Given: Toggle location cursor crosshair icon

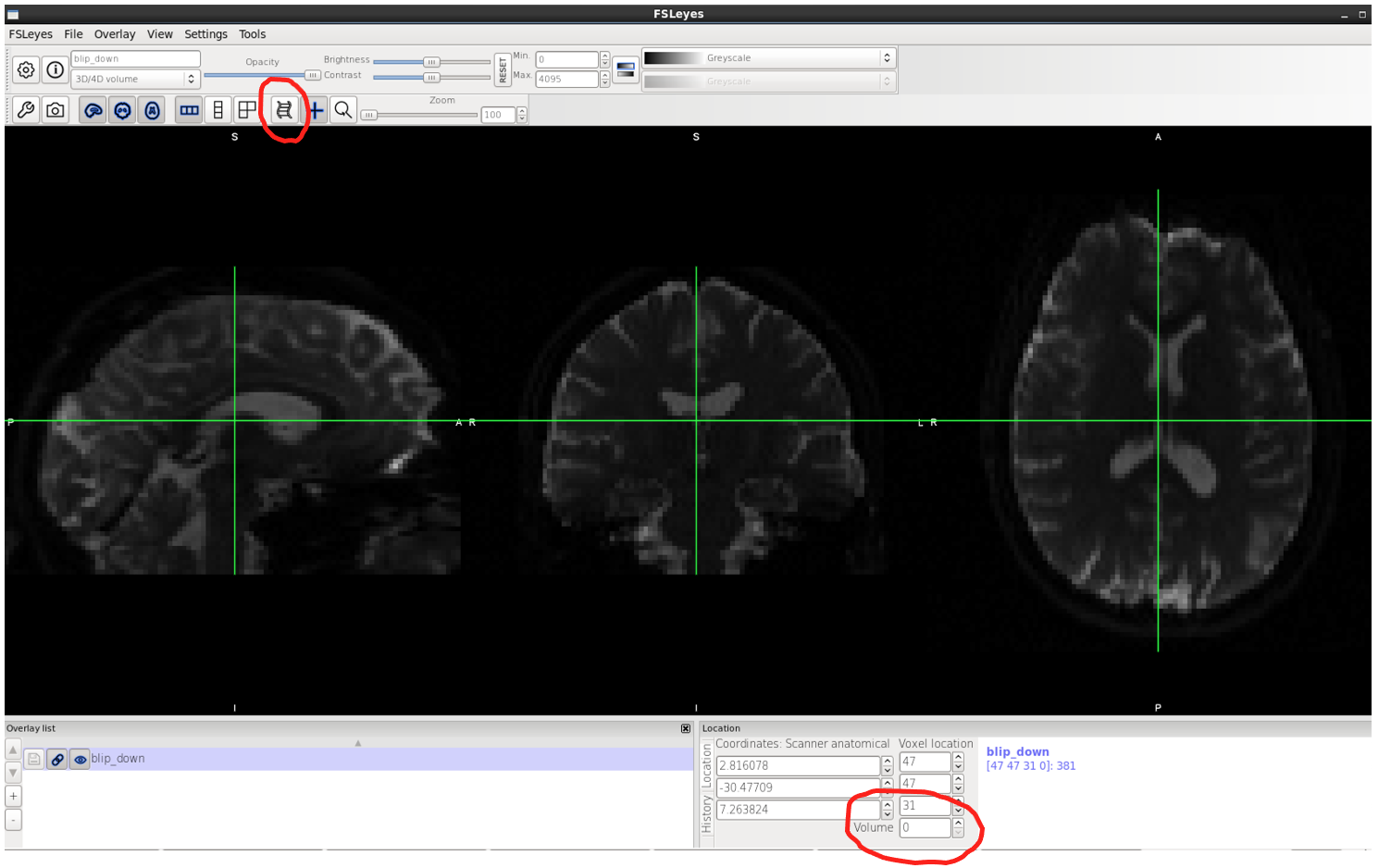Looking at the screenshot, I should pyautogui.click(x=316, y=110).
